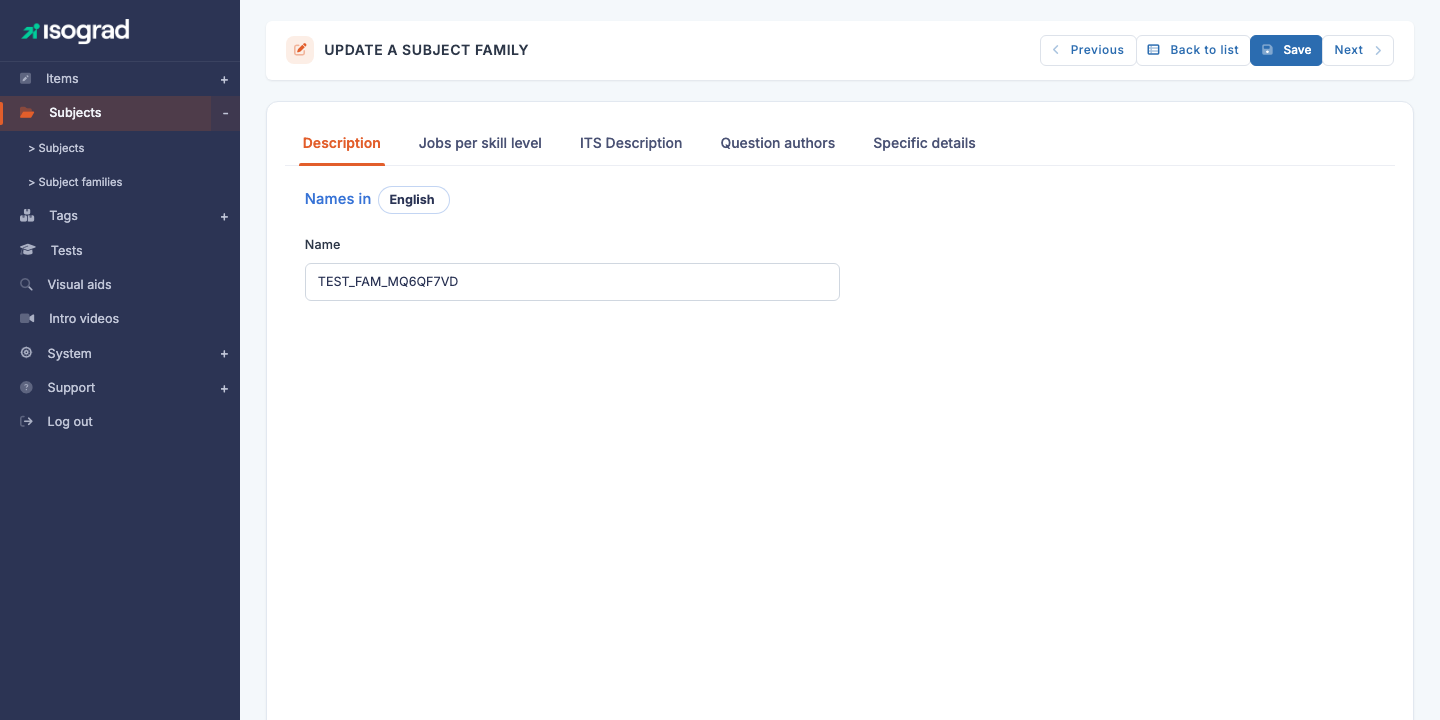Go to the Previous subject family
1440x720 pixels.
coord(1088,50)
